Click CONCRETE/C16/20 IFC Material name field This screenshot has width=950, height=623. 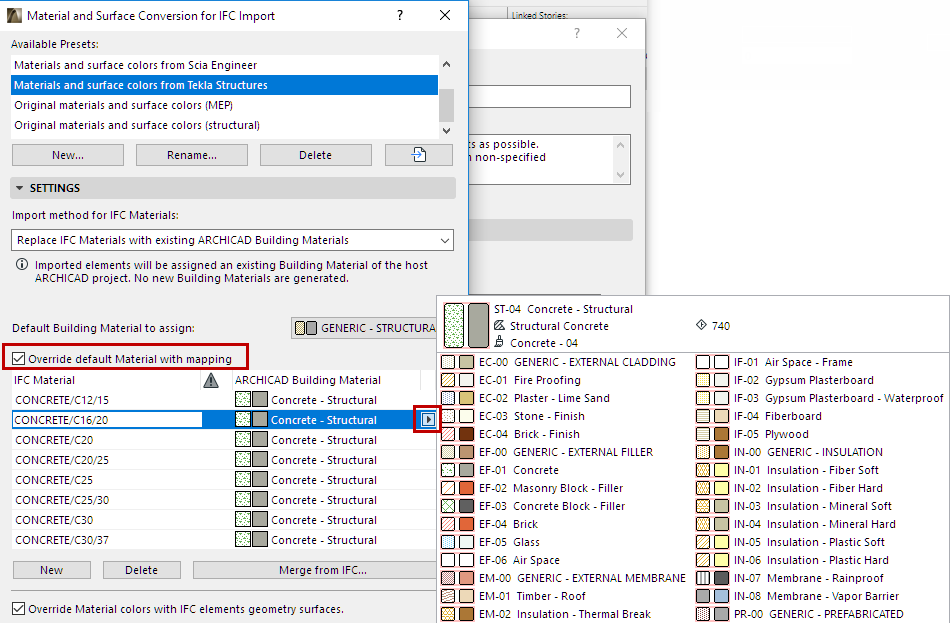tap(107, 419)
